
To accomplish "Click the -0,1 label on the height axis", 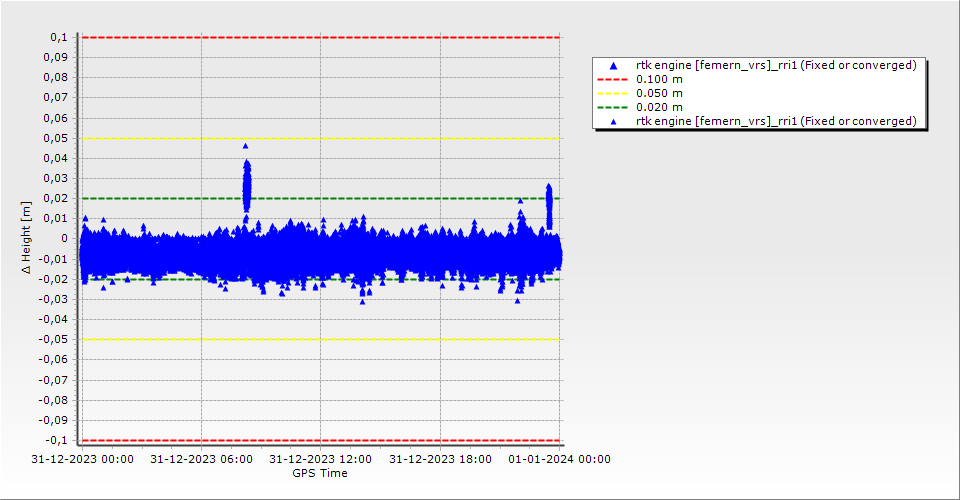I will pyautogui.click(x=56, y=440).
